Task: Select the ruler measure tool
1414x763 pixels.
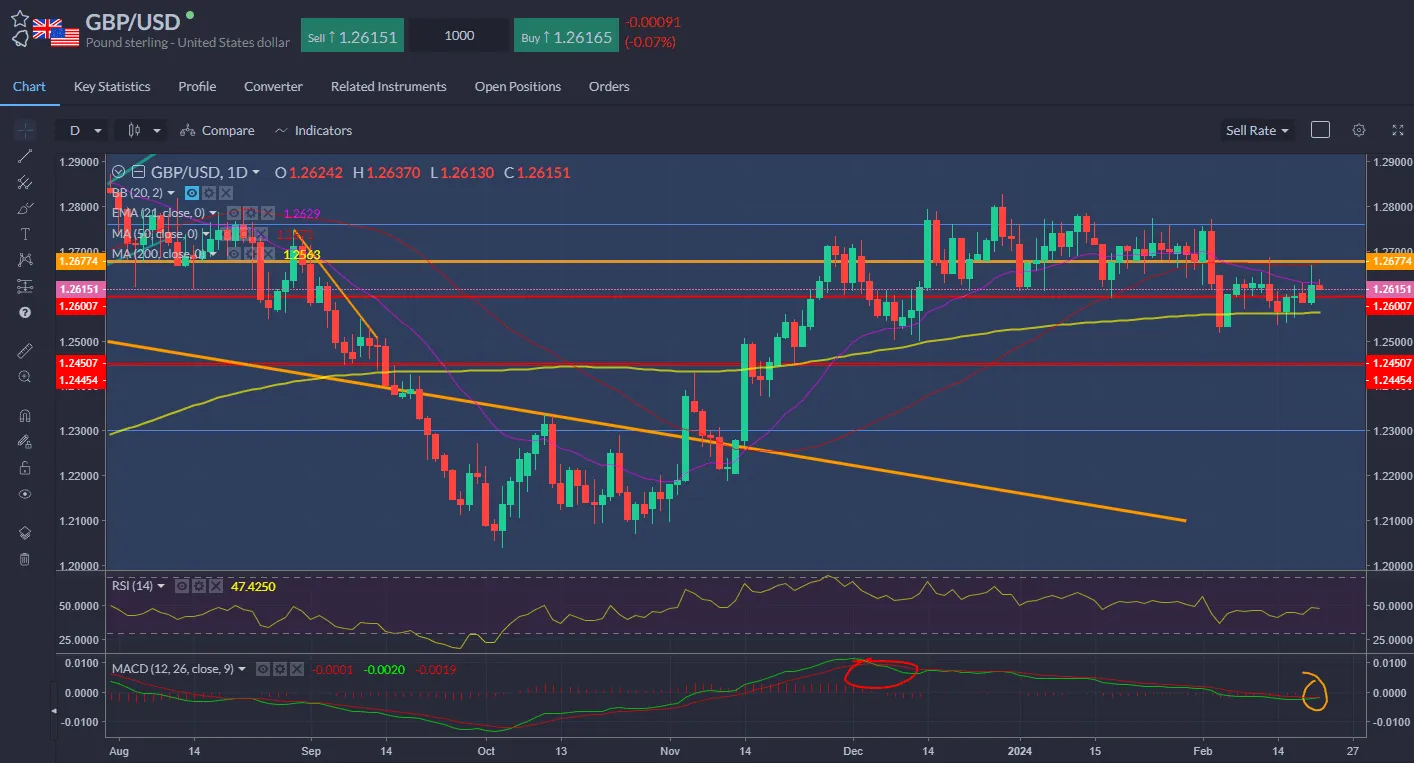Action: click(25, 350)
